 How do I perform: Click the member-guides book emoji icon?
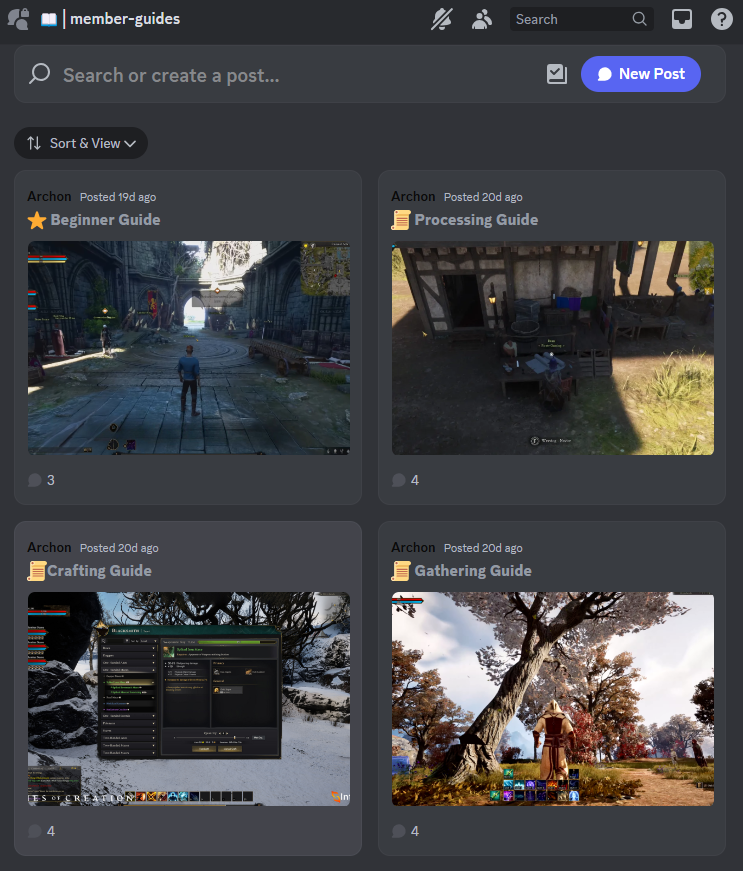tap(49, 19)
